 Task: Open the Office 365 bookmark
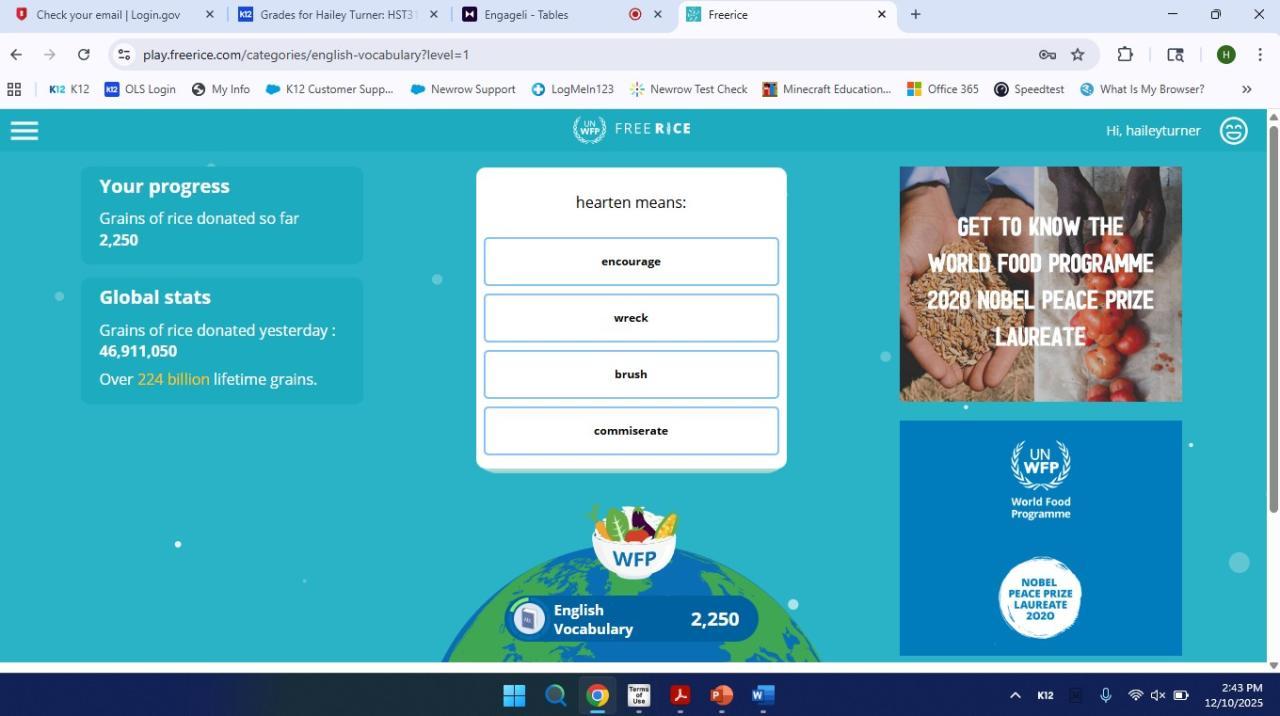point(943,89)
